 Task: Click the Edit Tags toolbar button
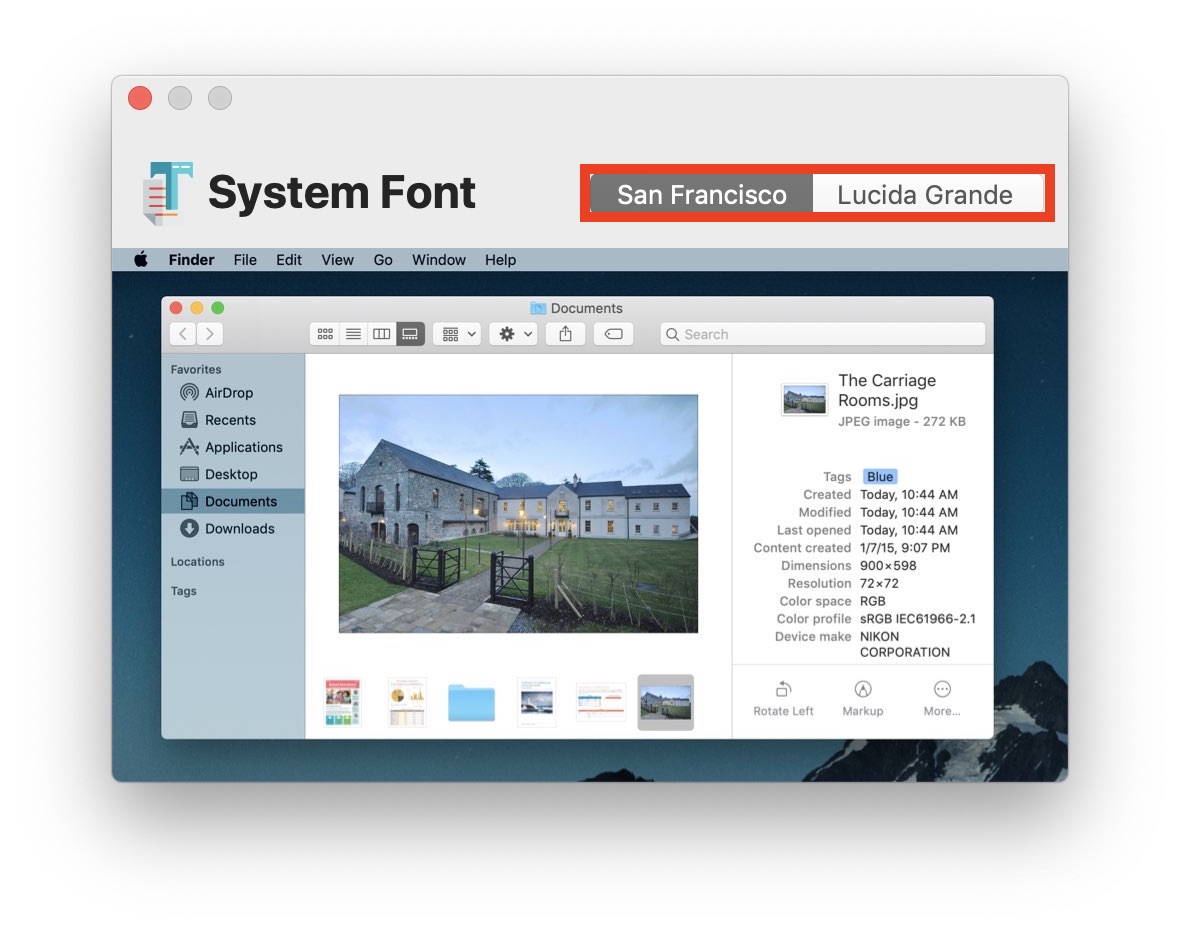pyautogui.click(x=613, y=334)
